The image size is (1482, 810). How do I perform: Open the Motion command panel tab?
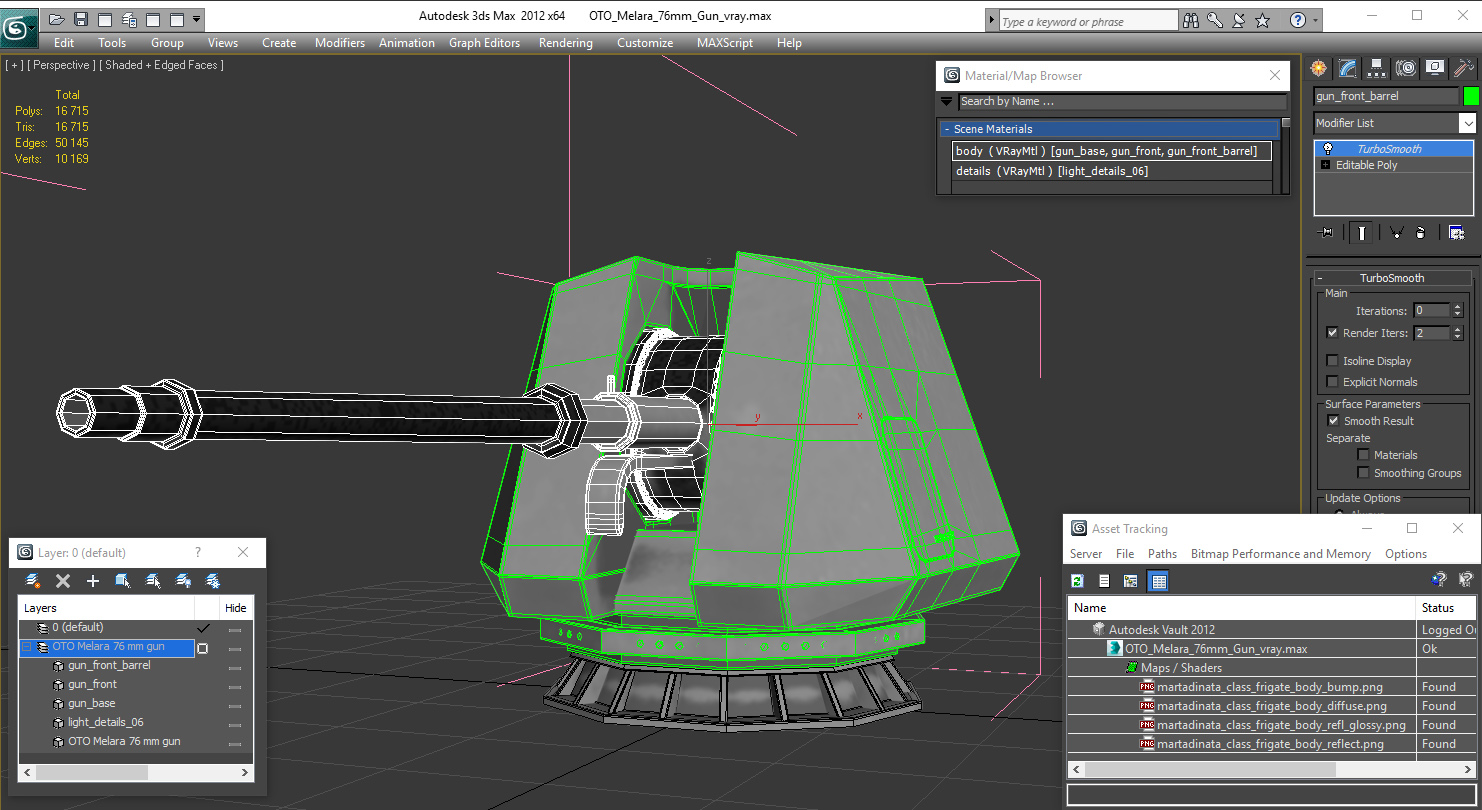pyautogui.click(x=1406, y=68)
